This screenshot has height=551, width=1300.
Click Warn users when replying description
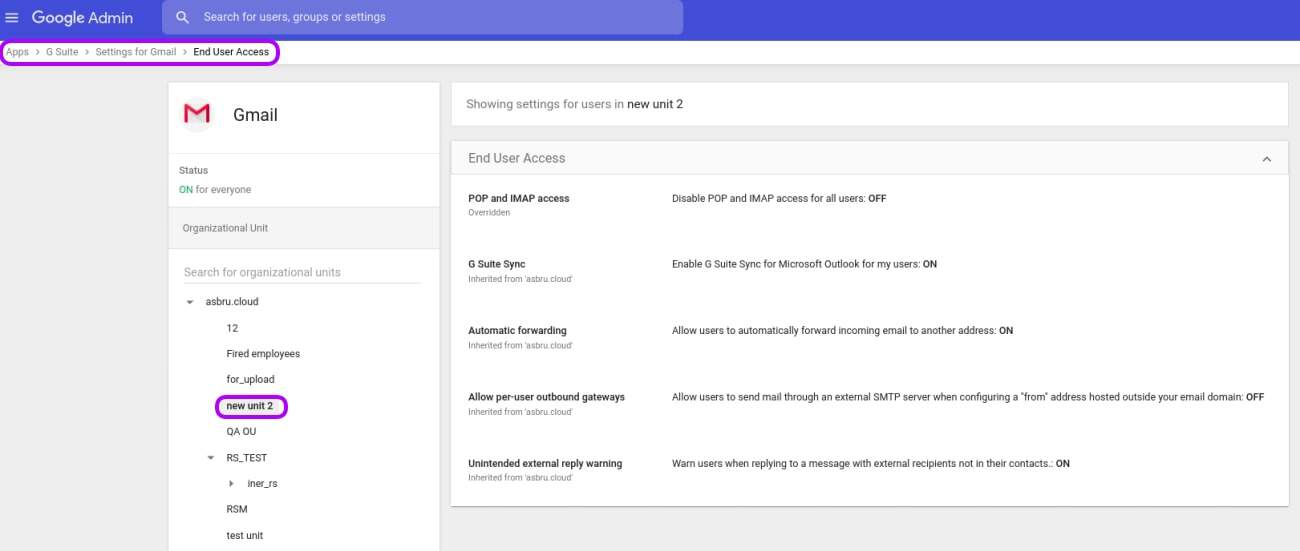(871, 463)
